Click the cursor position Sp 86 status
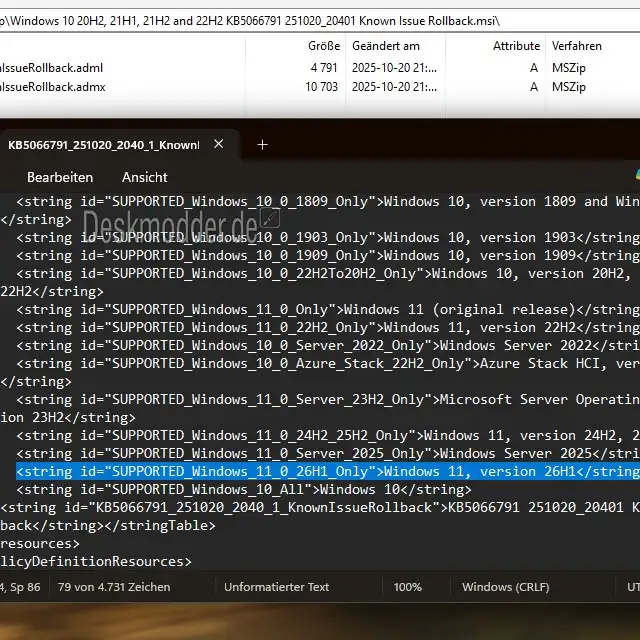 point(20,587)
